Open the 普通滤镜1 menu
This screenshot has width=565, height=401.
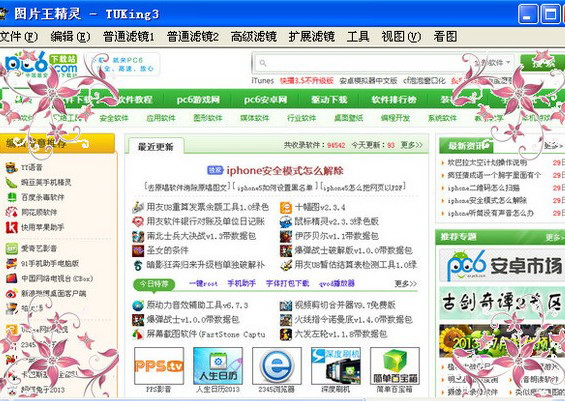[x=129, y=36]
